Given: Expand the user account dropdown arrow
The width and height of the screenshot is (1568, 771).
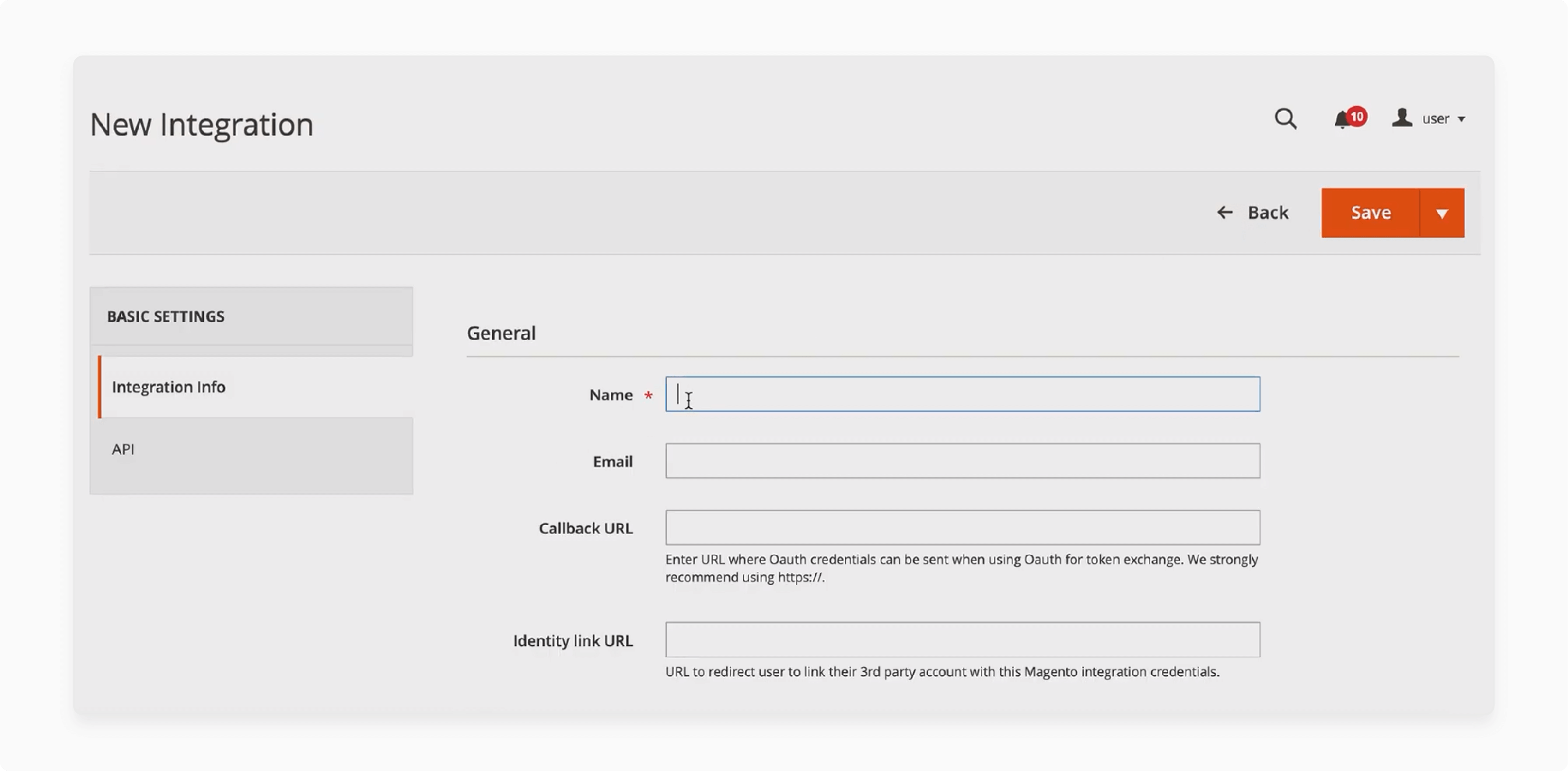Looking at the screenshot, I should pyautogui.click(x=1462, y=119).
